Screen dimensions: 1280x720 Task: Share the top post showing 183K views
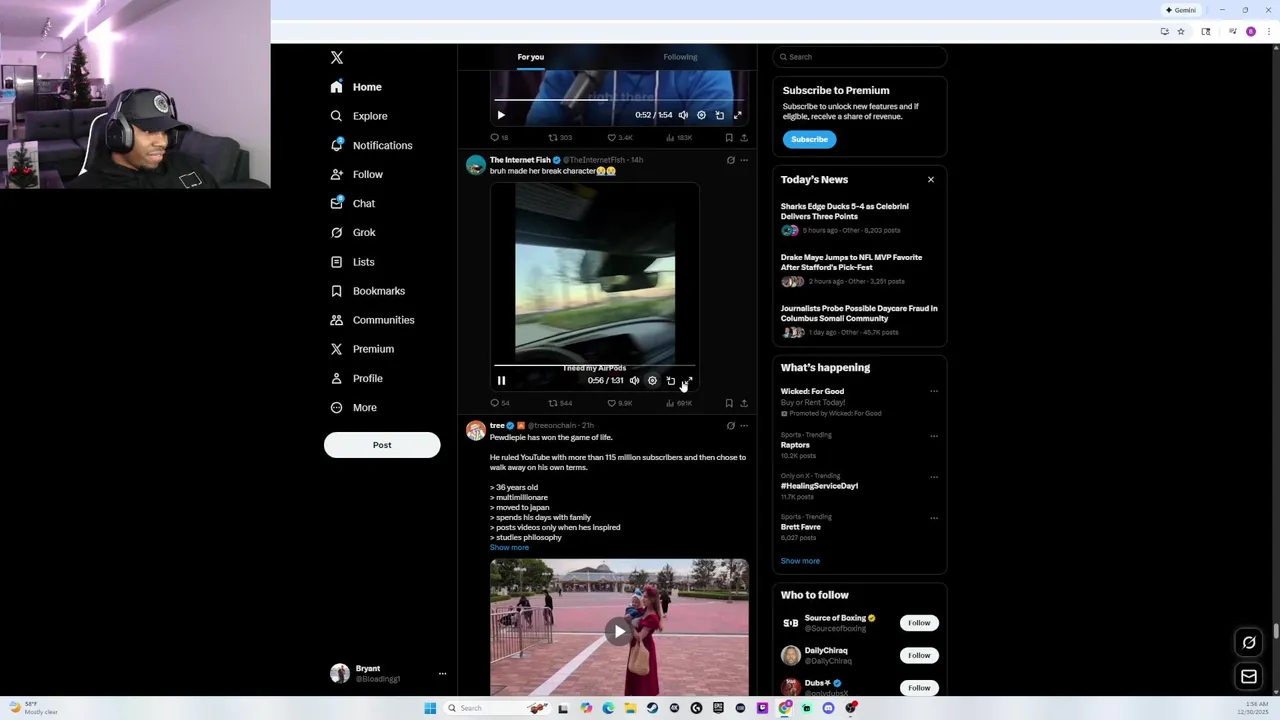[744, 138]
